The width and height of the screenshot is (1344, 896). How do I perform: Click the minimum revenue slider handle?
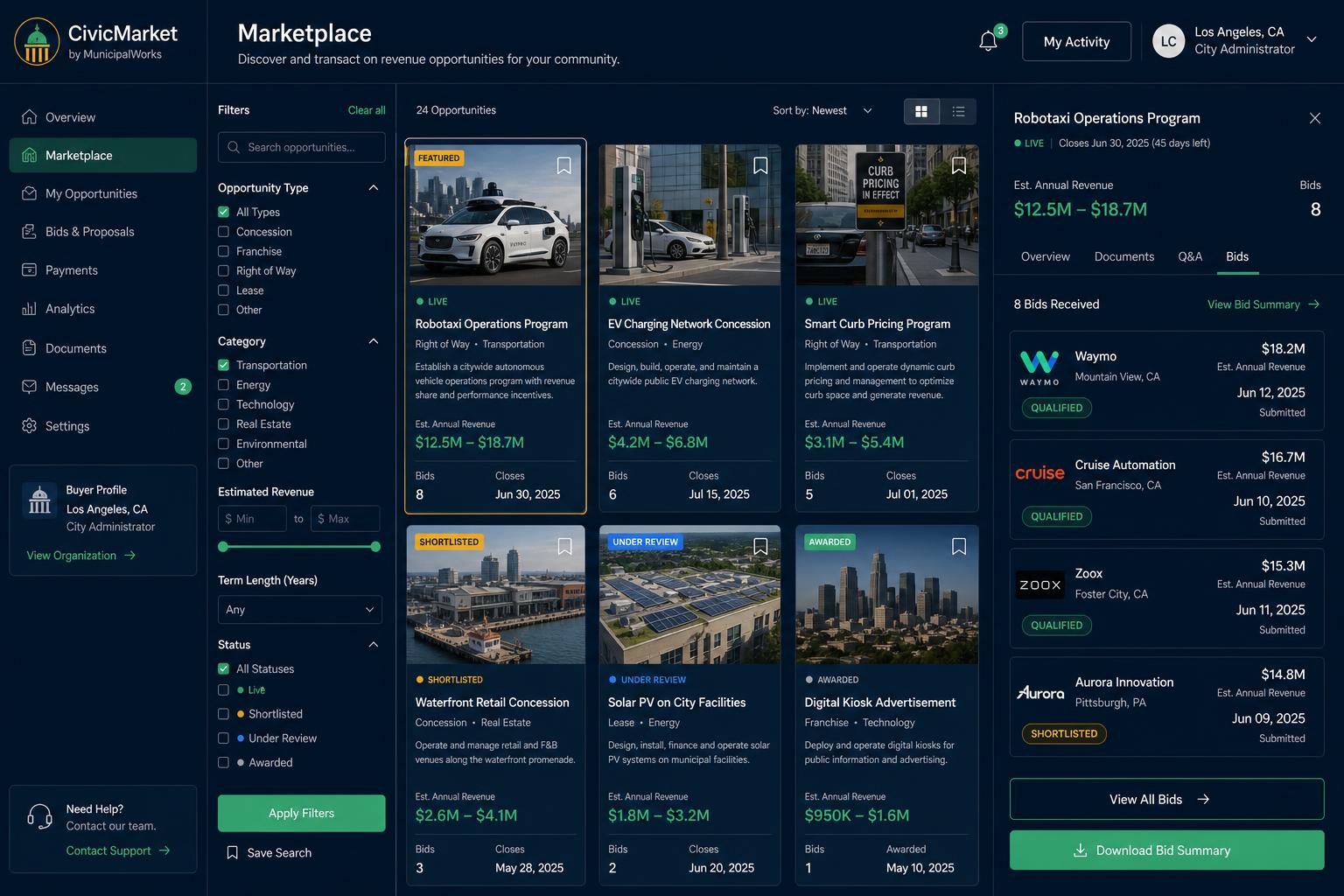tap(223, 547)
